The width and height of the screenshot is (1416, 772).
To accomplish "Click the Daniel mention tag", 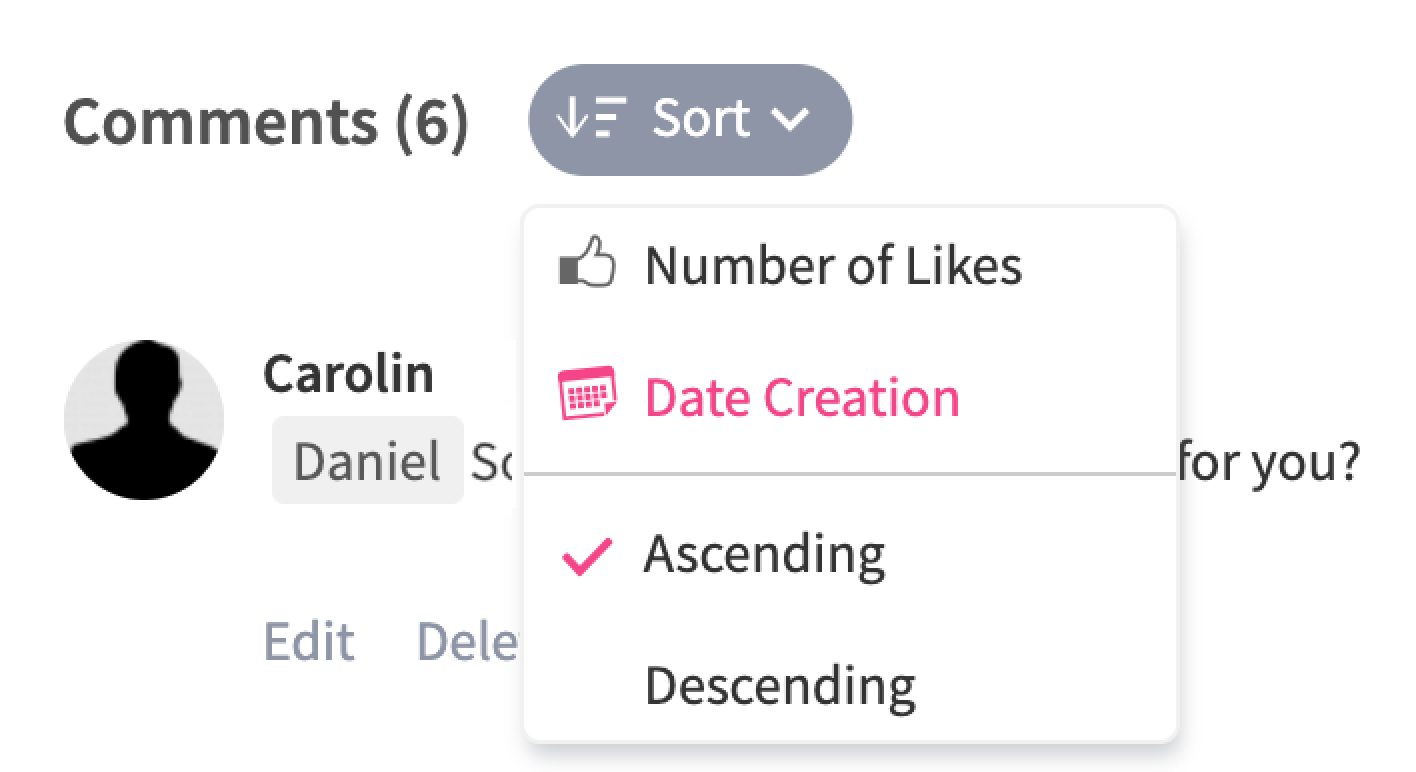I will 365,459.
